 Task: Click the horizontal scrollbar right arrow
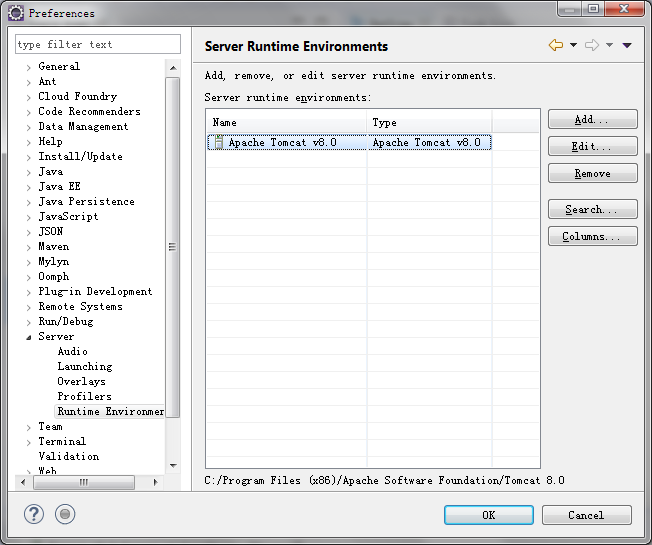point(156,482)
